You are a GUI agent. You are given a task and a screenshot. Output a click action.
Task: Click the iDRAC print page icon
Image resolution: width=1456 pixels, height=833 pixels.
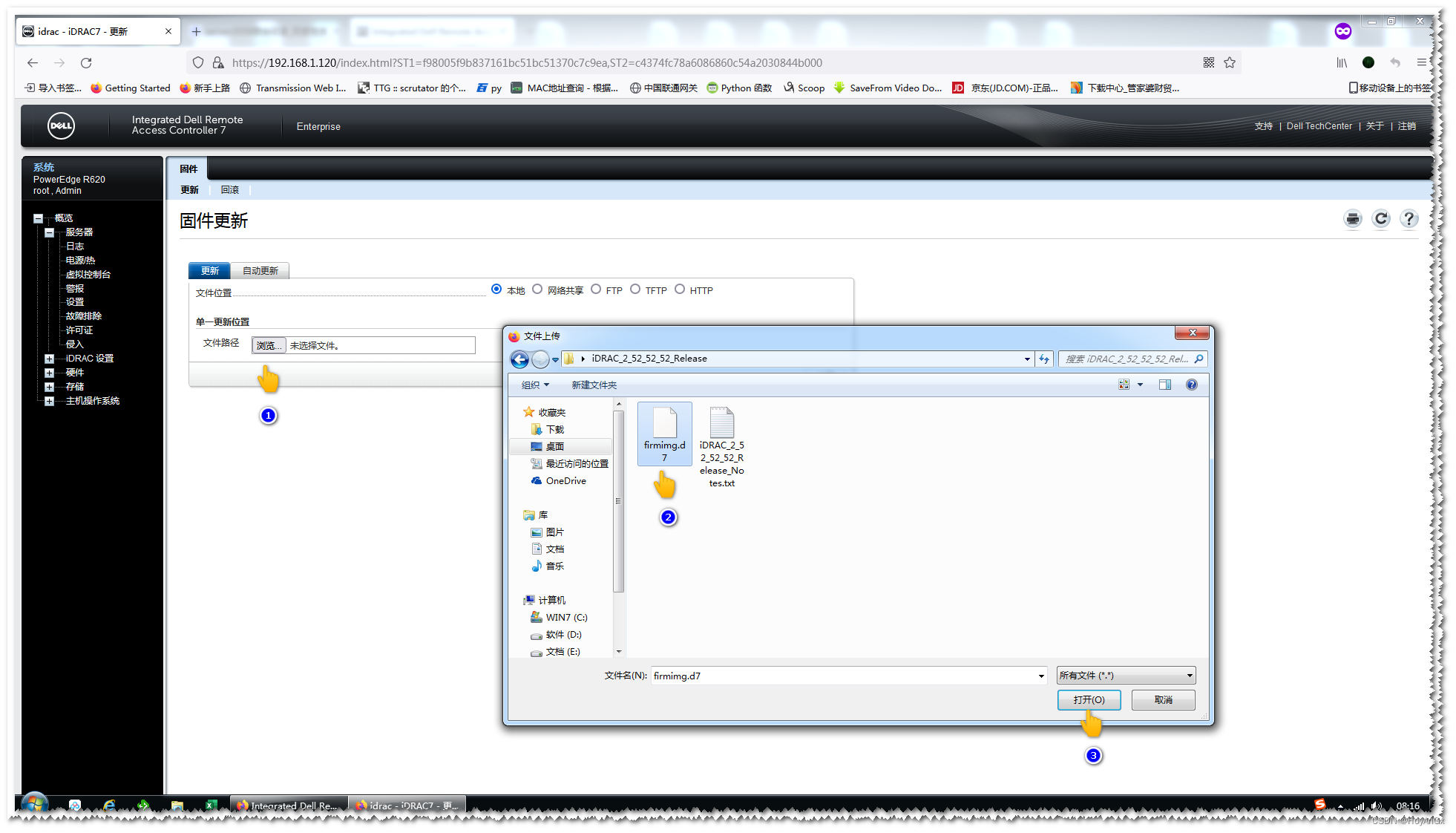click(1353, 219)
